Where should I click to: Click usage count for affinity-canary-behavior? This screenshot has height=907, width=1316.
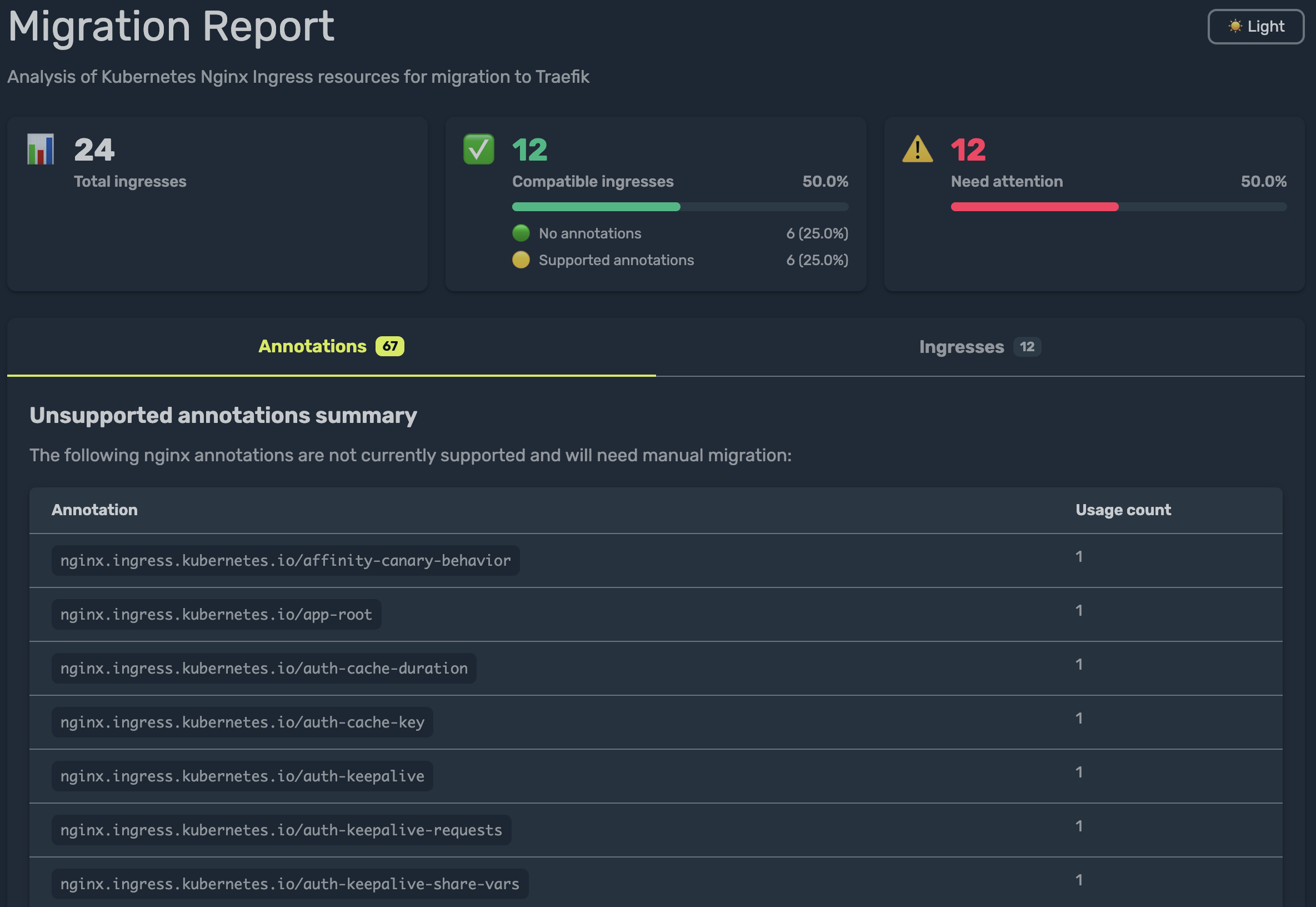pos(1079,556)
